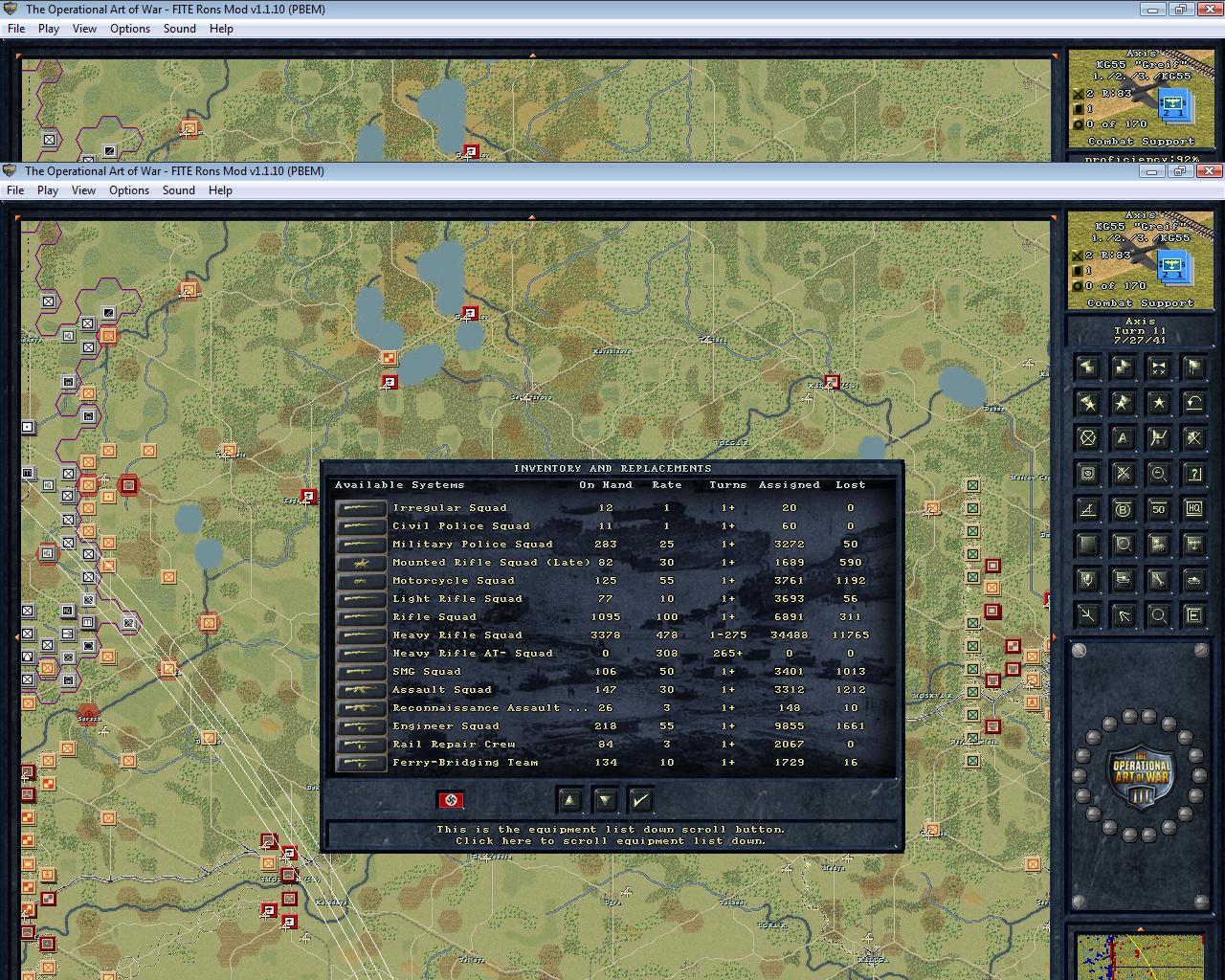
Task: Click the zoom out magnifier tool button
Action: pos(1158,474)
